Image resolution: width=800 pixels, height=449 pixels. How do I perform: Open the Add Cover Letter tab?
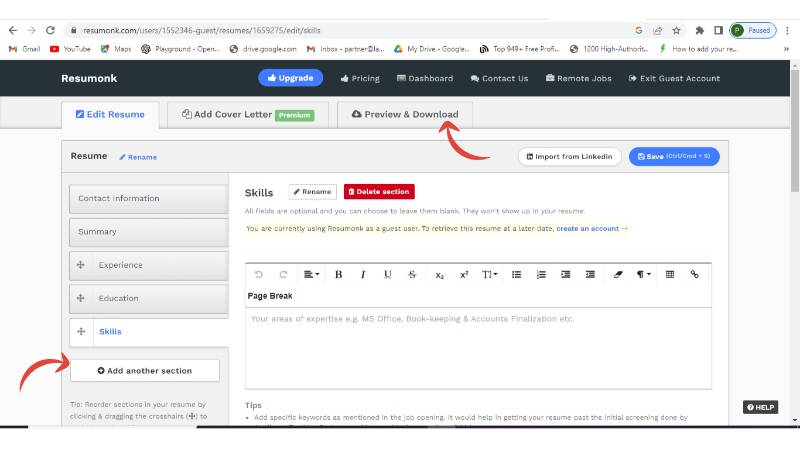[248, 115]
